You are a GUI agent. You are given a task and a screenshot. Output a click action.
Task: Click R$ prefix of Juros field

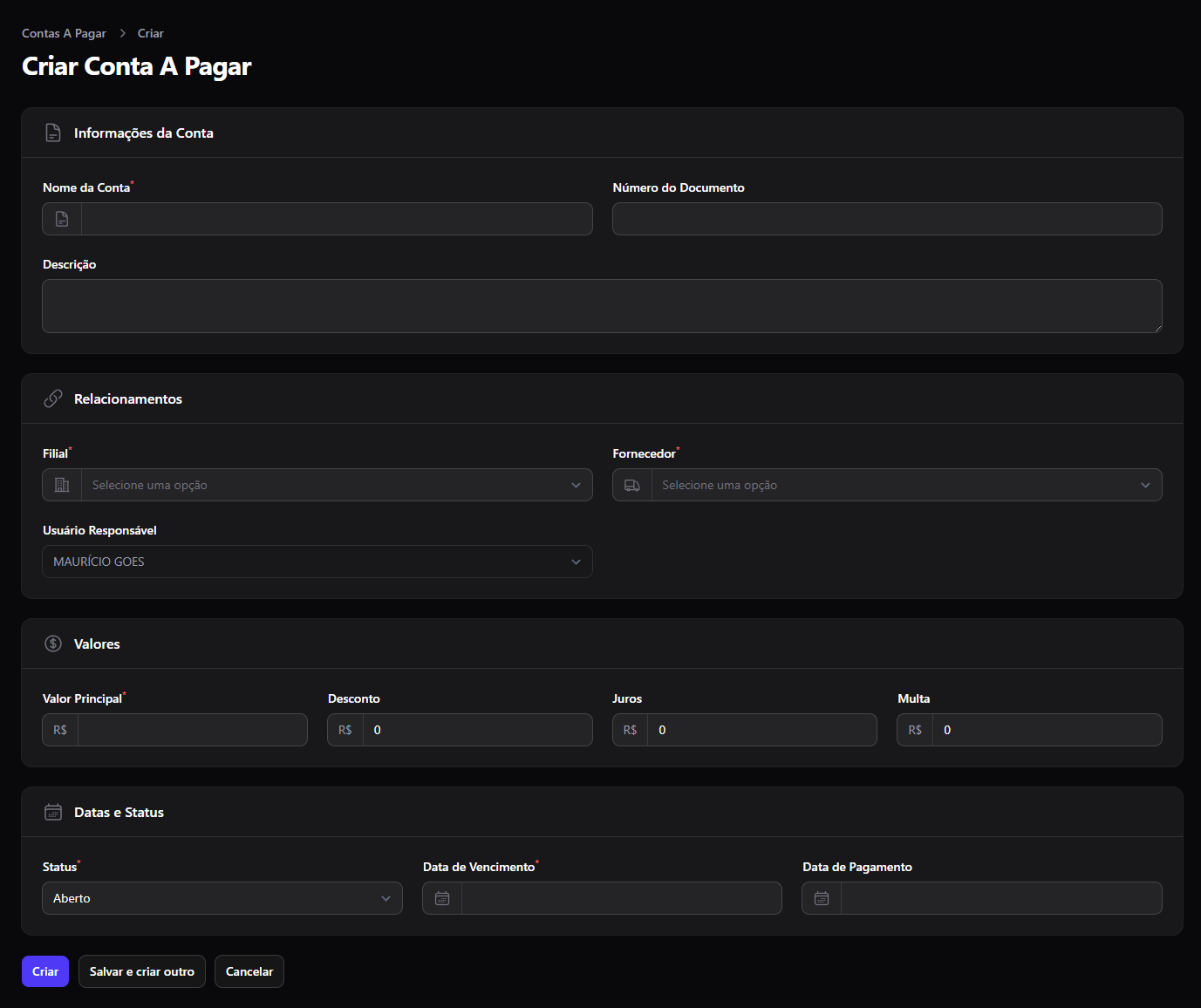point(630,730)
